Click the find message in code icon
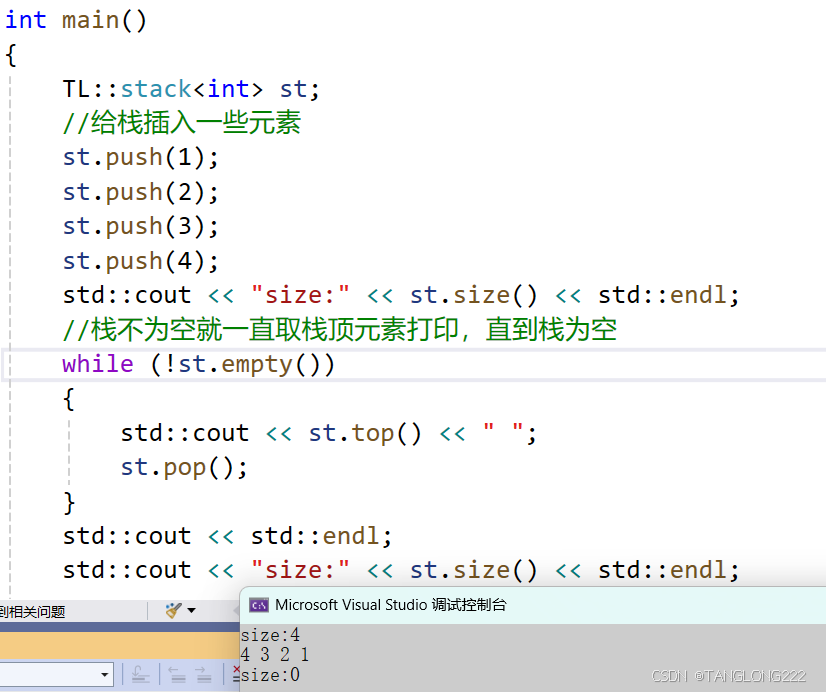Screen dimensions: 826x692 click(x=140, y=674)
